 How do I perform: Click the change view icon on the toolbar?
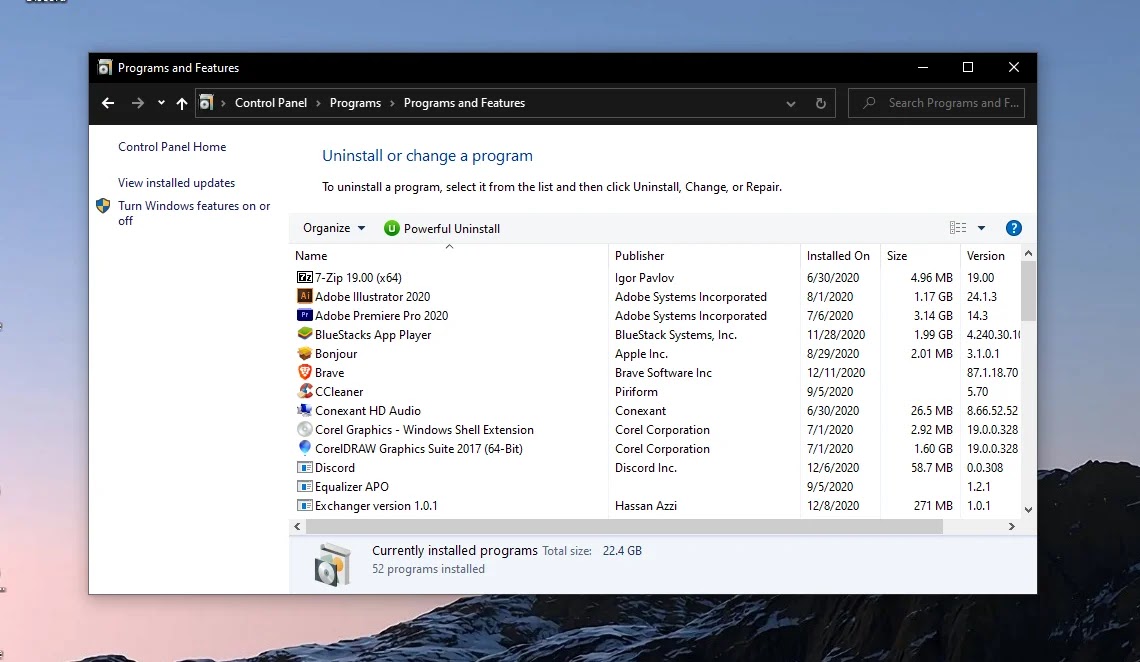(x=957, y=228)
